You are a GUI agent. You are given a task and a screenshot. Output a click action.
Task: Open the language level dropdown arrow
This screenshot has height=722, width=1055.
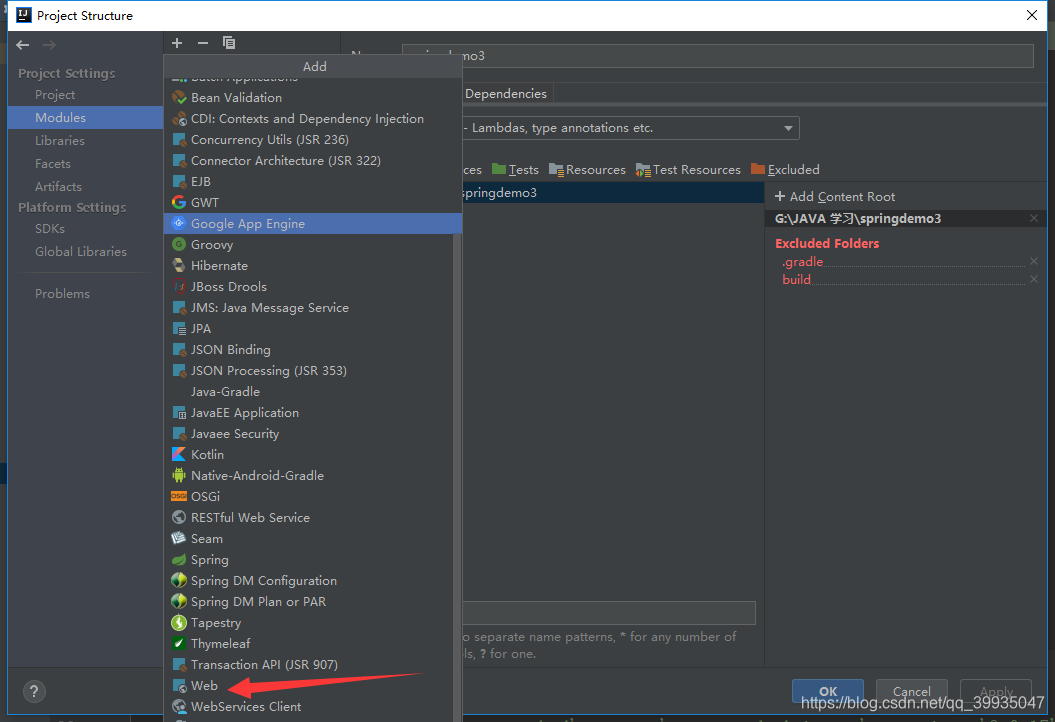point(788,128)
